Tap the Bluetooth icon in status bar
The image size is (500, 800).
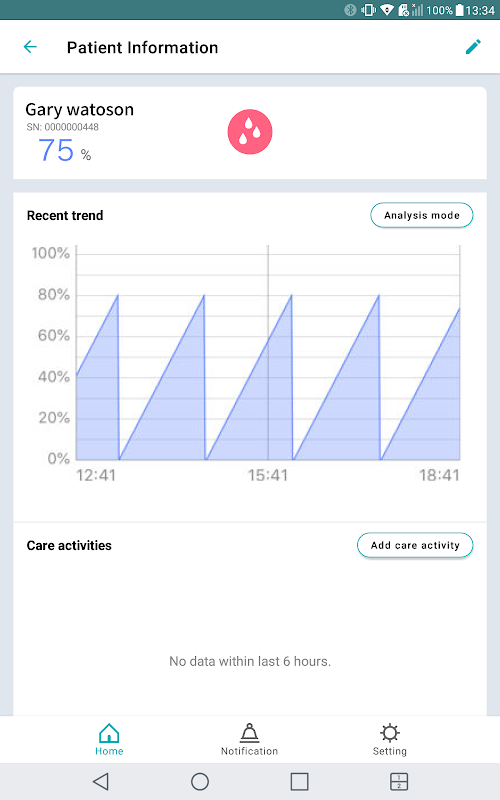(x=350, y=10)
